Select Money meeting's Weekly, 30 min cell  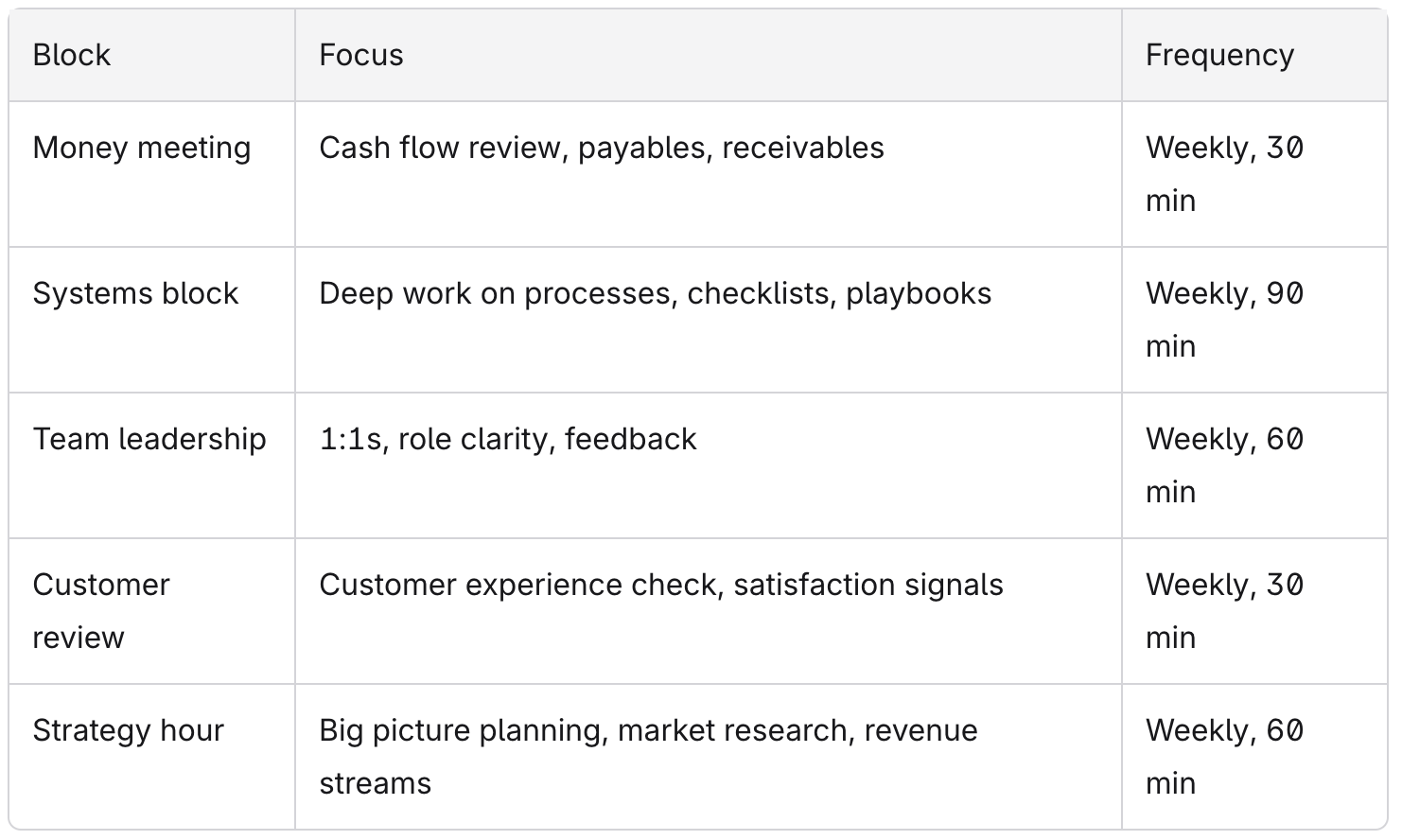[x=1254, y=174]
